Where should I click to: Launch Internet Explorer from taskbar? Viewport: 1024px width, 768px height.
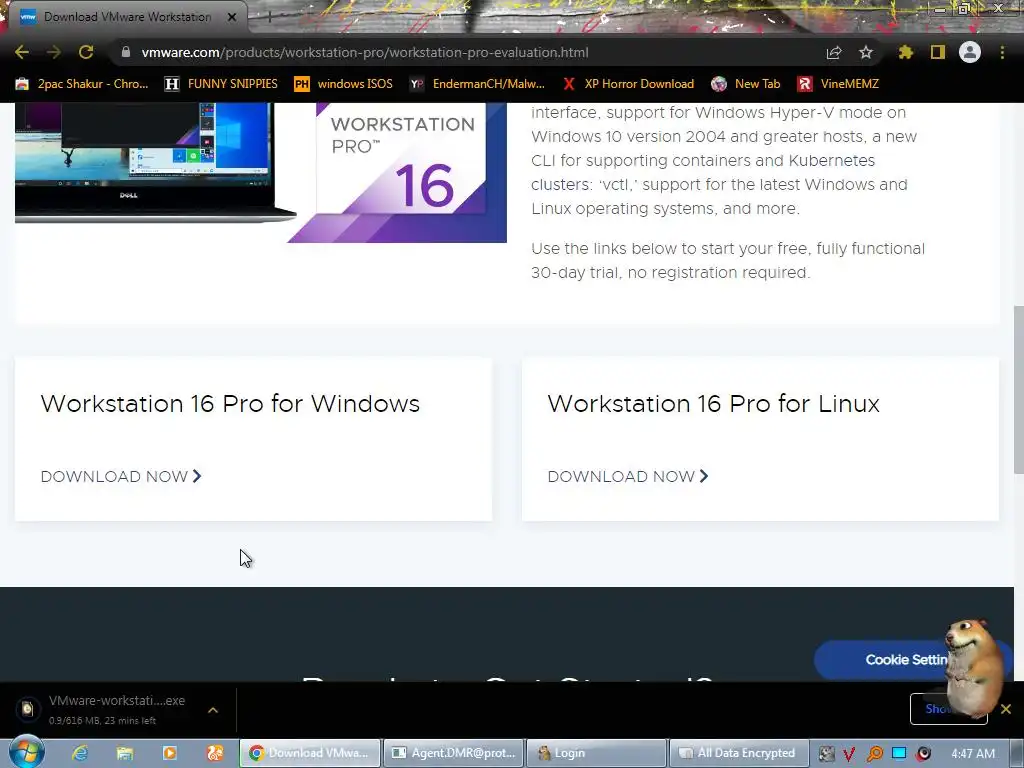click(x=80, y=753)
